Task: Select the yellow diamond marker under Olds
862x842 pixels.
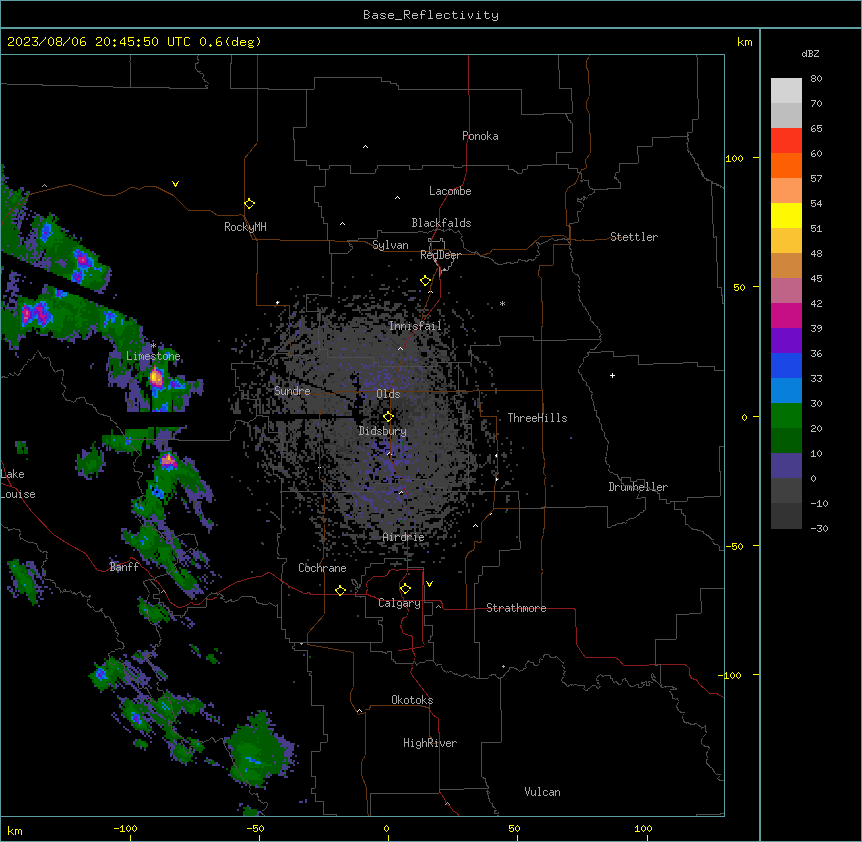Action: (x=388, y=416)
